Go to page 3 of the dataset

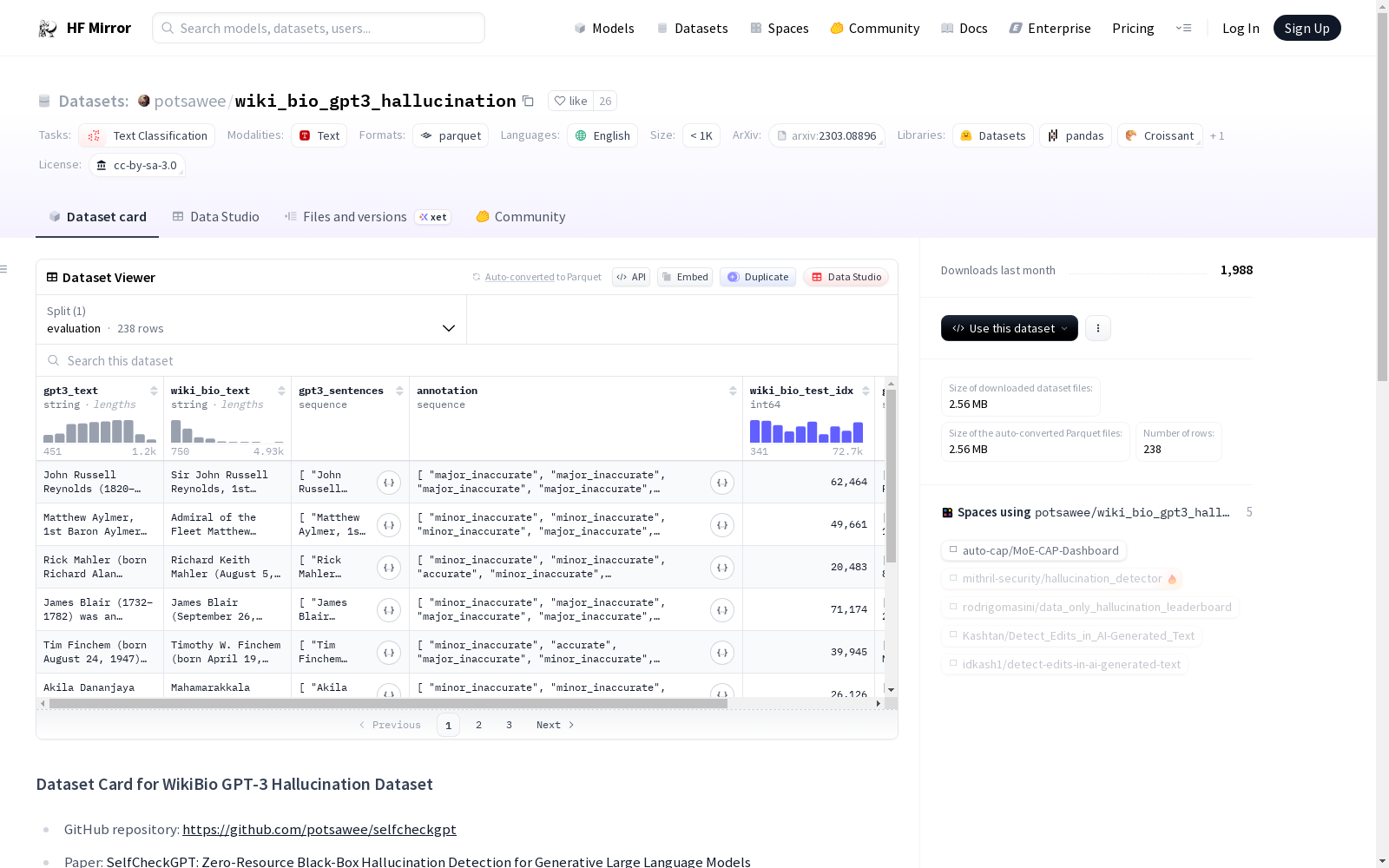point(509,725)
